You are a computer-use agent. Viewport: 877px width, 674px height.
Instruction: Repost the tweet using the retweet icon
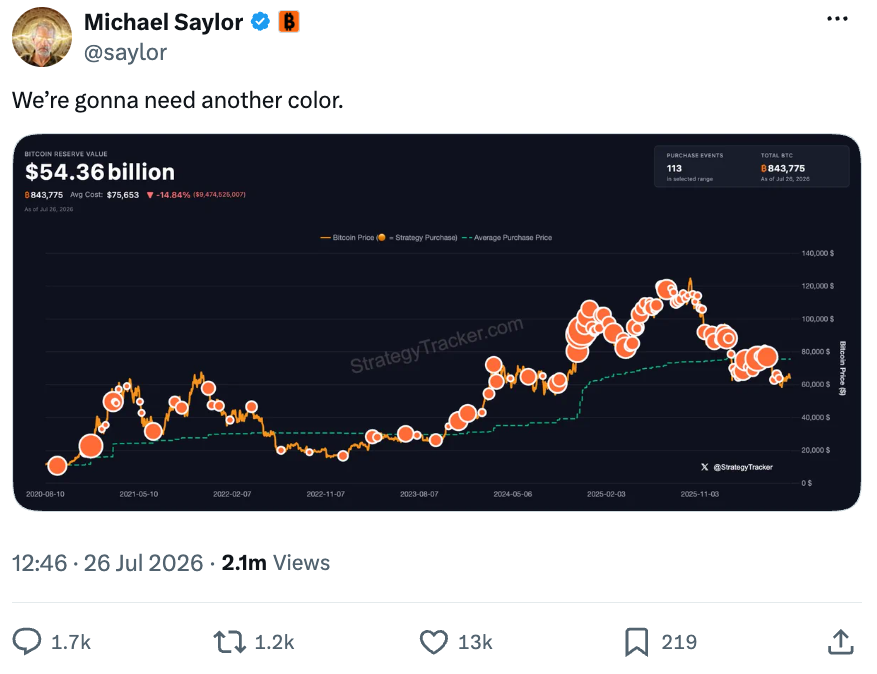click(x=229, y=642)
